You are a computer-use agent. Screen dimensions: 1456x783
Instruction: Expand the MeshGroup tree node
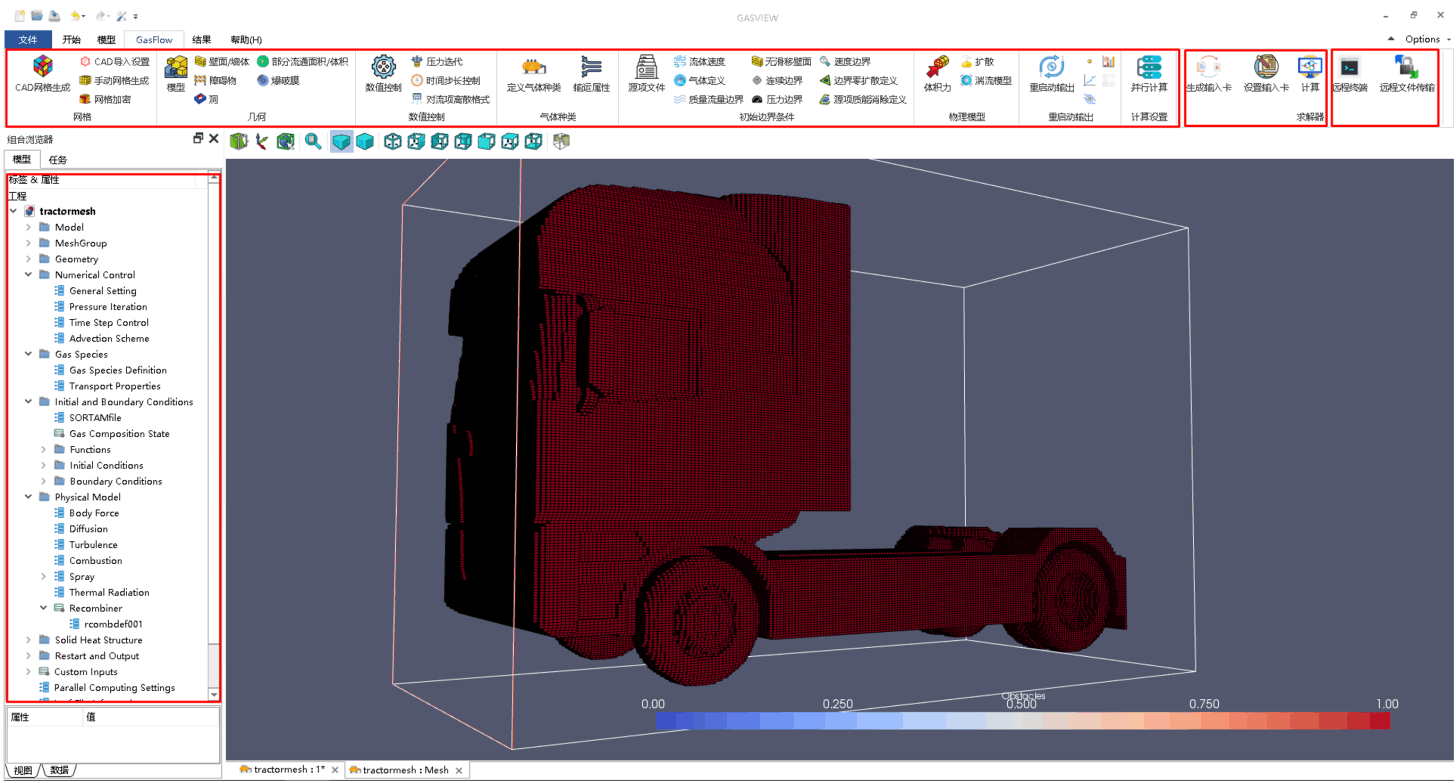coord(28,243)
